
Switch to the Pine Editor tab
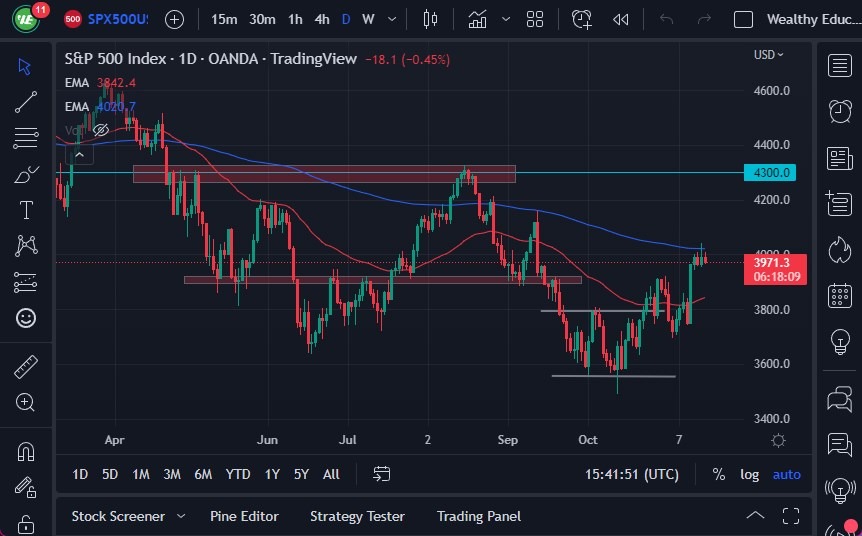244,516
